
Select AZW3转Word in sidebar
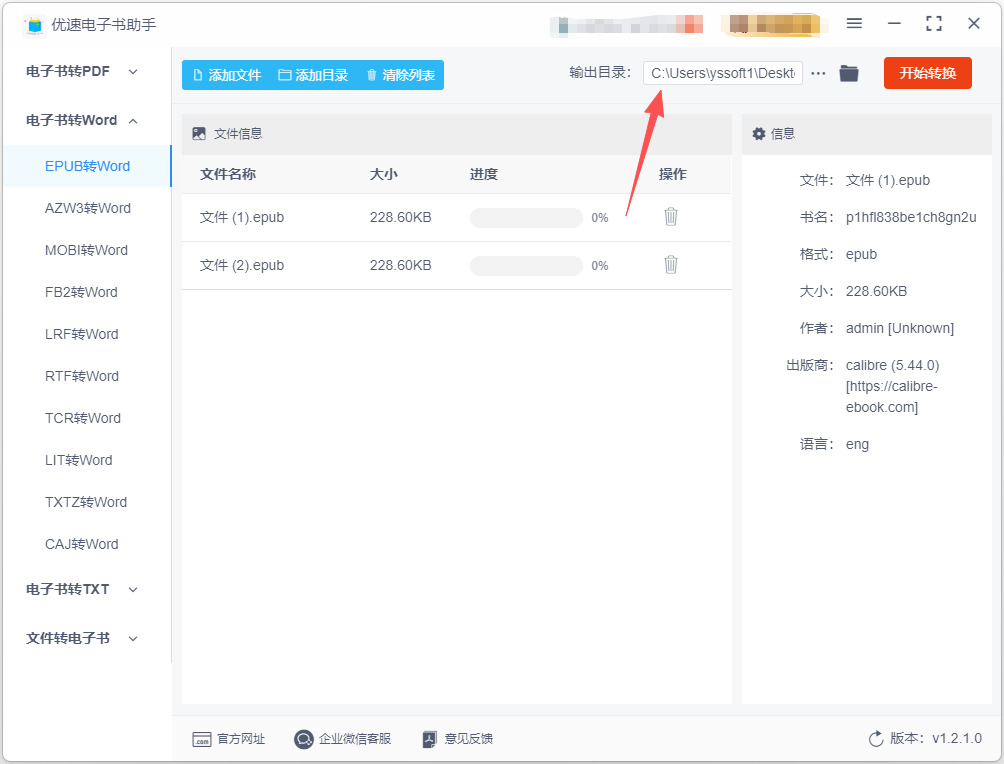click(x=88, y=208)
